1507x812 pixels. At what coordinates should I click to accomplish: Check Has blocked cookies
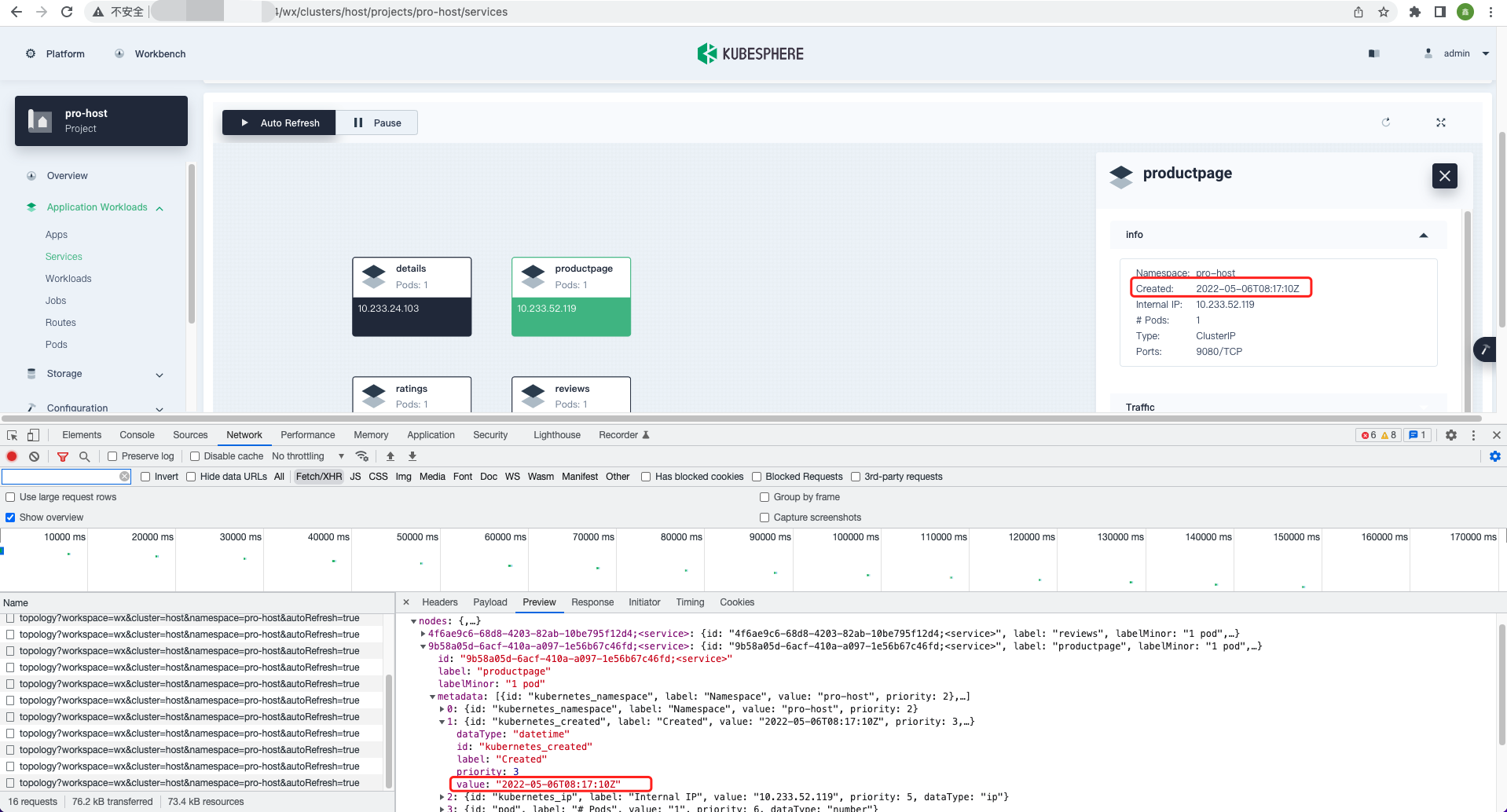646,477
